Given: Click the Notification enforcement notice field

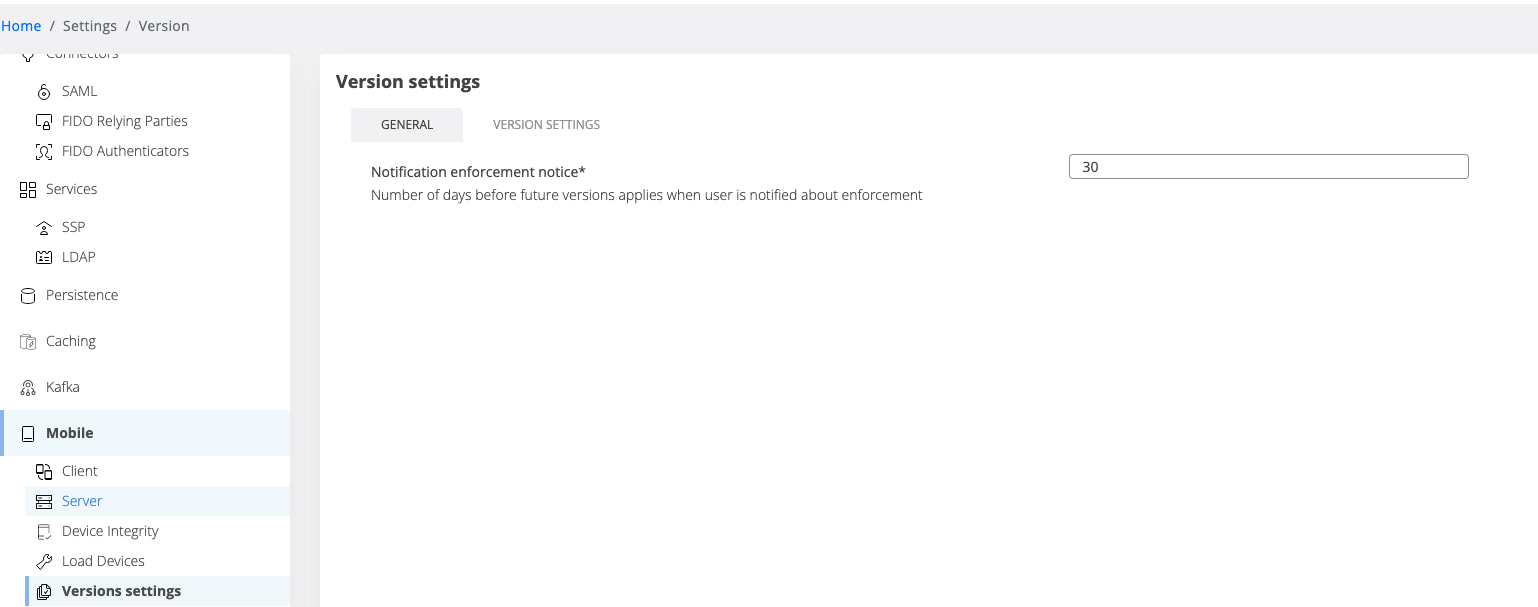Looking at the screenshot, I should click(1268, 167).
